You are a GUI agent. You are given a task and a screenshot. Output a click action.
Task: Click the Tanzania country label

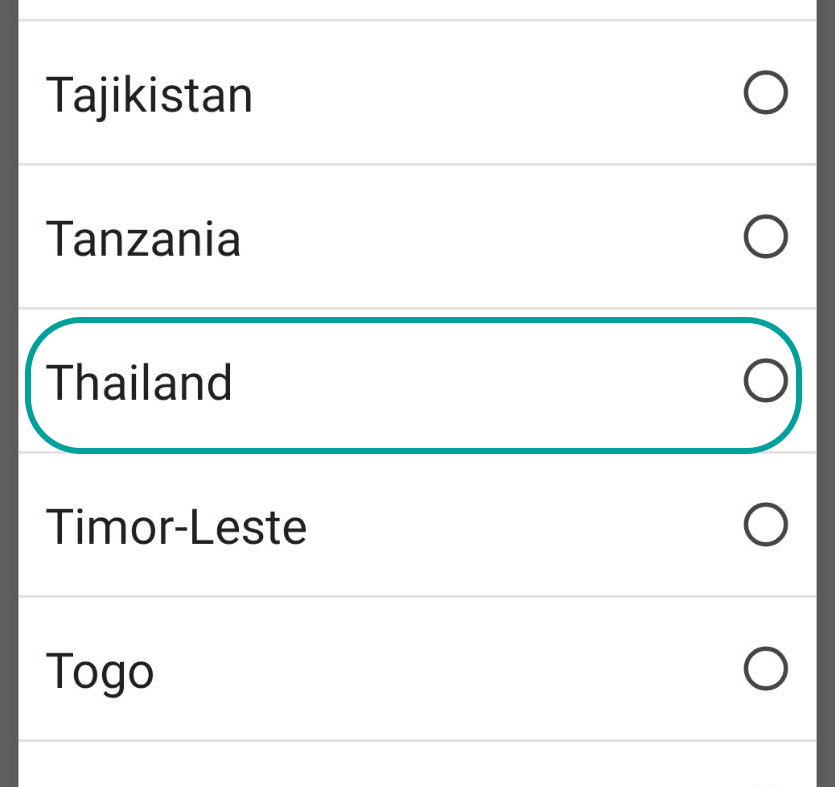pos(143,239)
